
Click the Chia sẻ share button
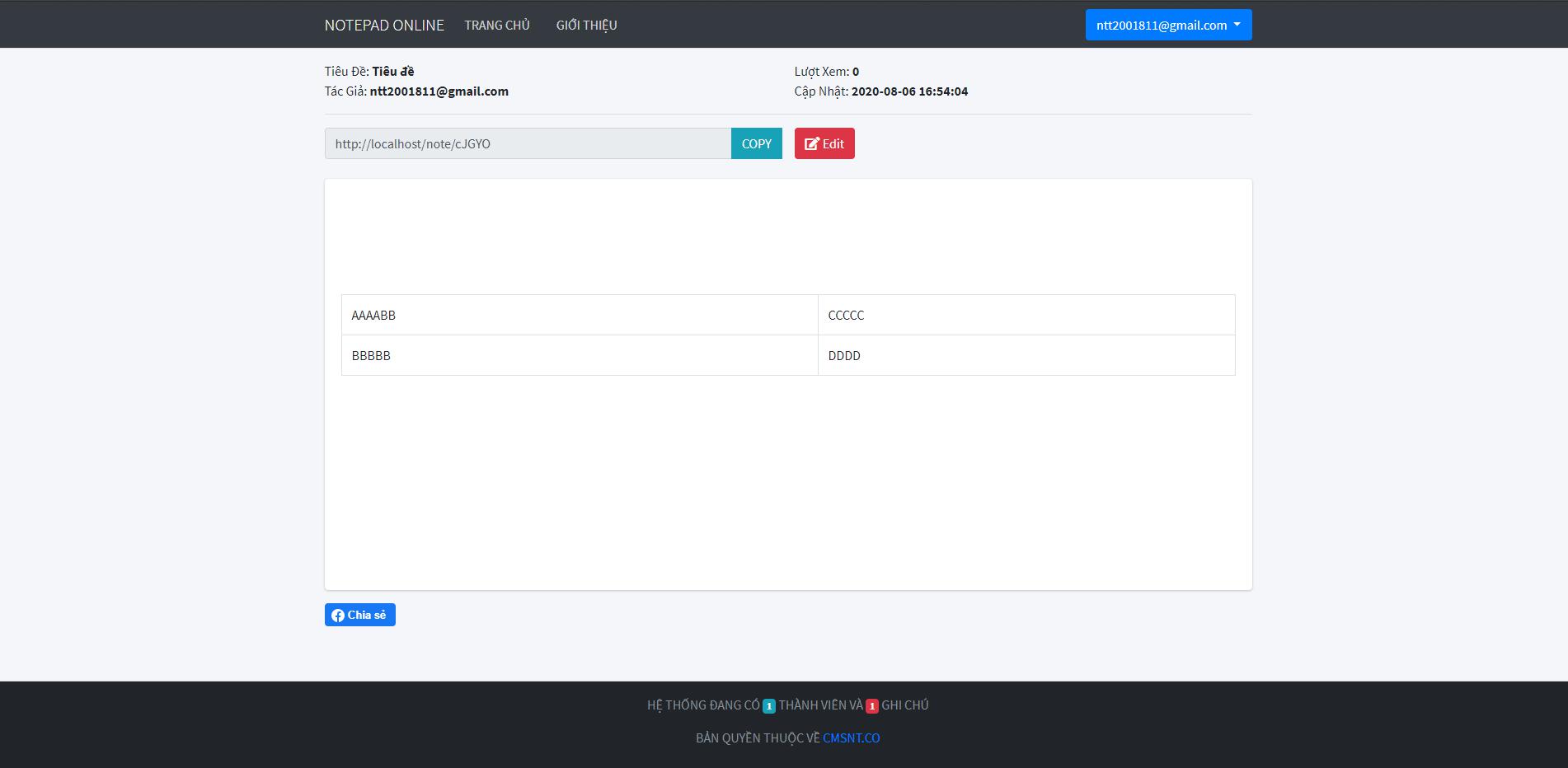pos(360,615)
